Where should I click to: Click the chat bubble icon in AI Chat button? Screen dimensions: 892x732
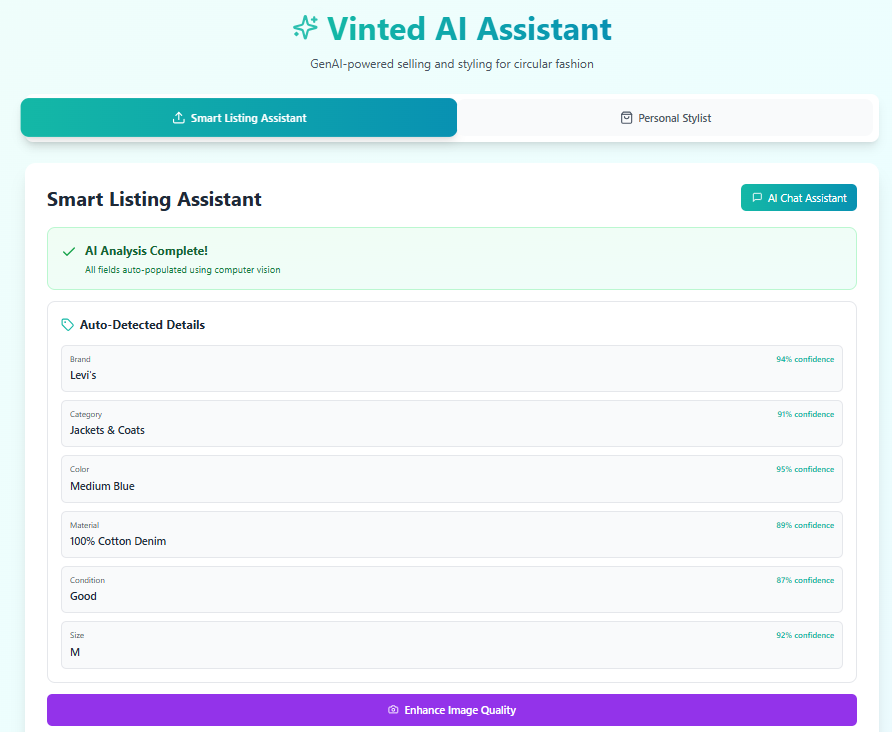click(757, 198)
